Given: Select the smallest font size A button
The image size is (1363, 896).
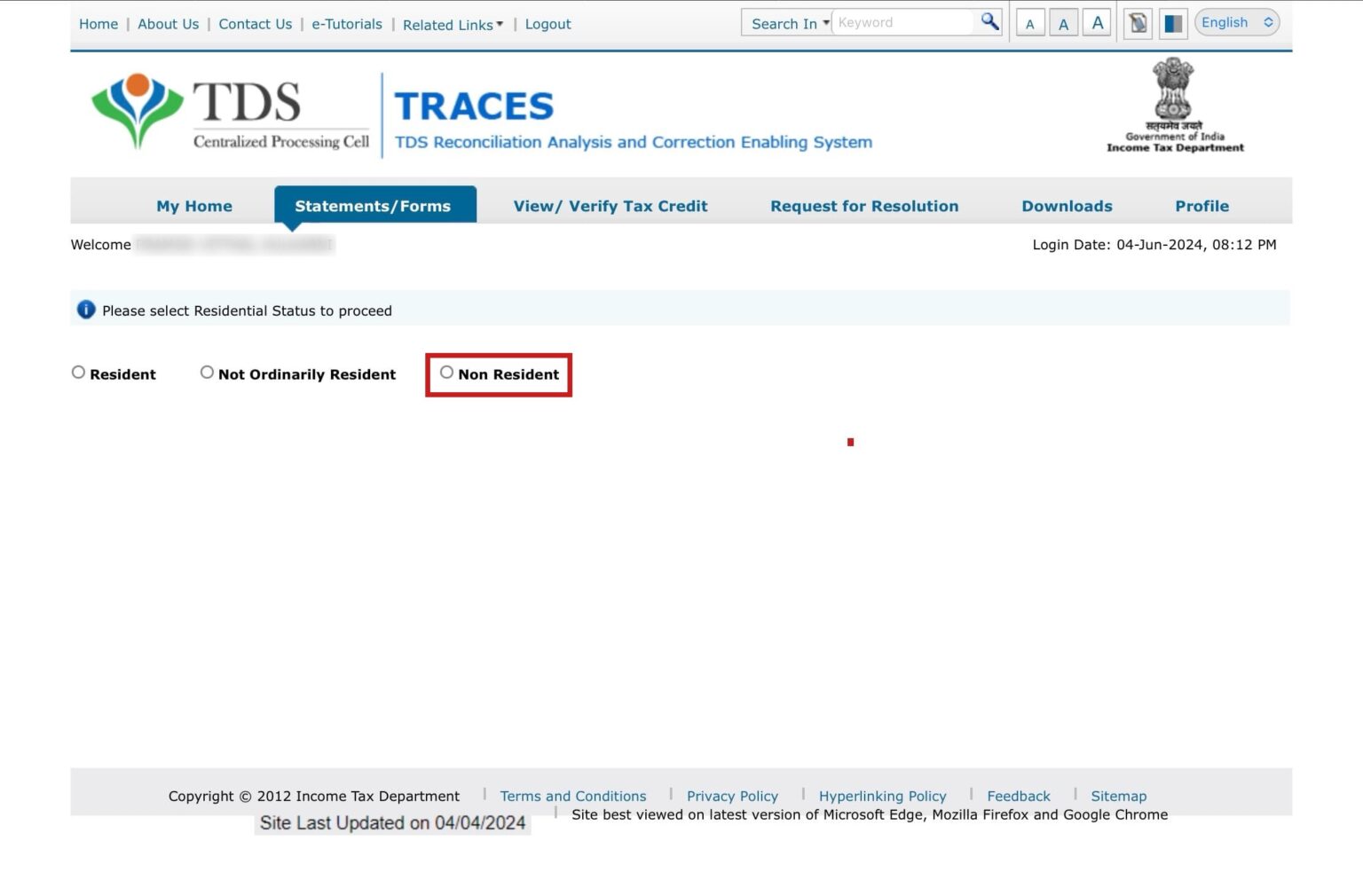Looking at the screenshot, I should coord(1029,24).
